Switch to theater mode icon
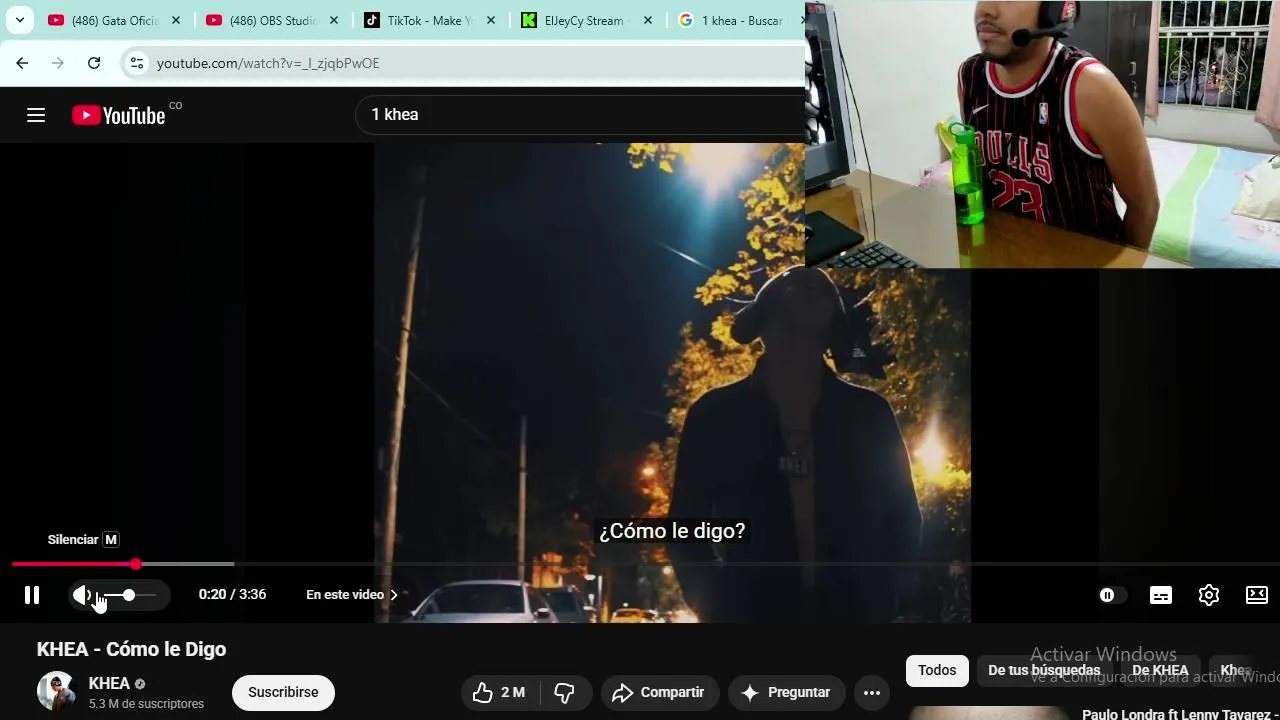 [x=1257, y=595]
